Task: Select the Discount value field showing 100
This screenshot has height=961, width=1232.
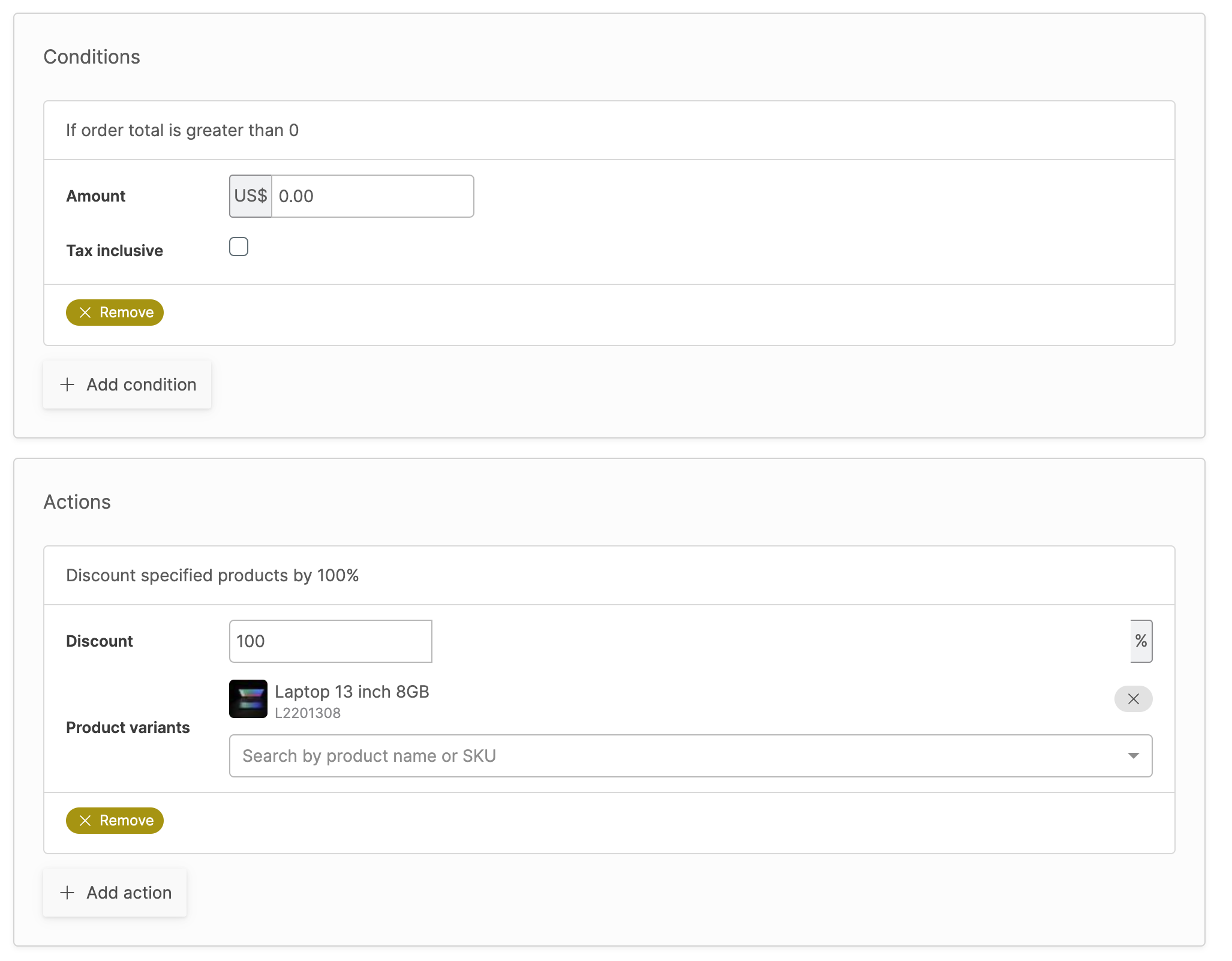Action: tap(330, 641)
